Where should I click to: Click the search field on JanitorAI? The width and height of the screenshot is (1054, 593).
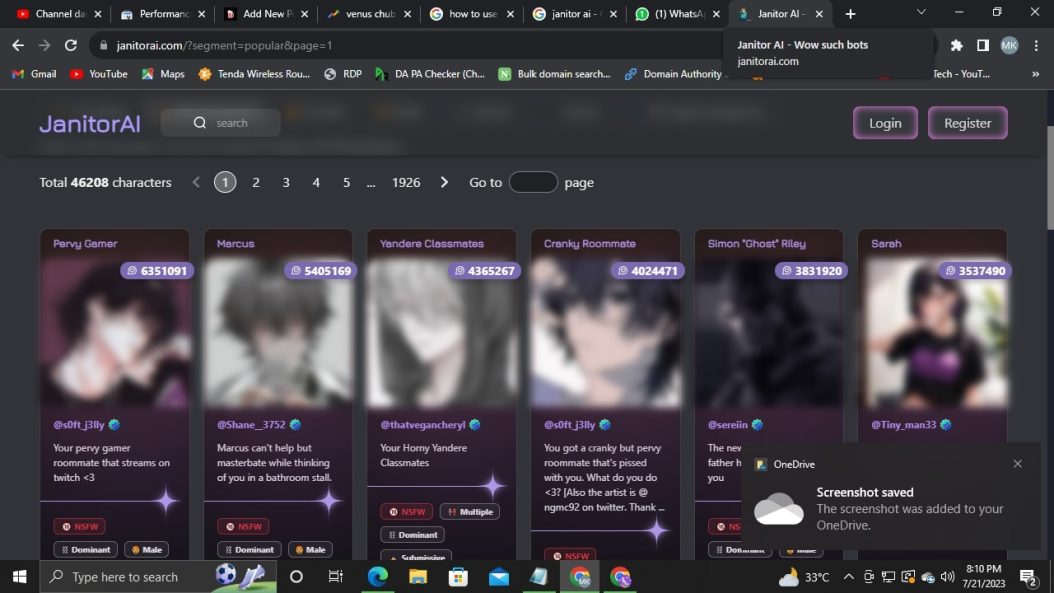220,123
